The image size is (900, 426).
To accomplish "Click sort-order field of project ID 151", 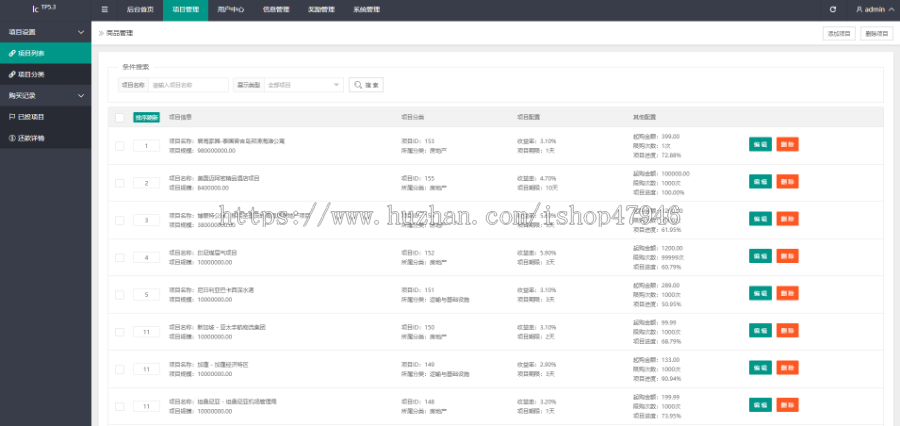I will pos(146,295).
